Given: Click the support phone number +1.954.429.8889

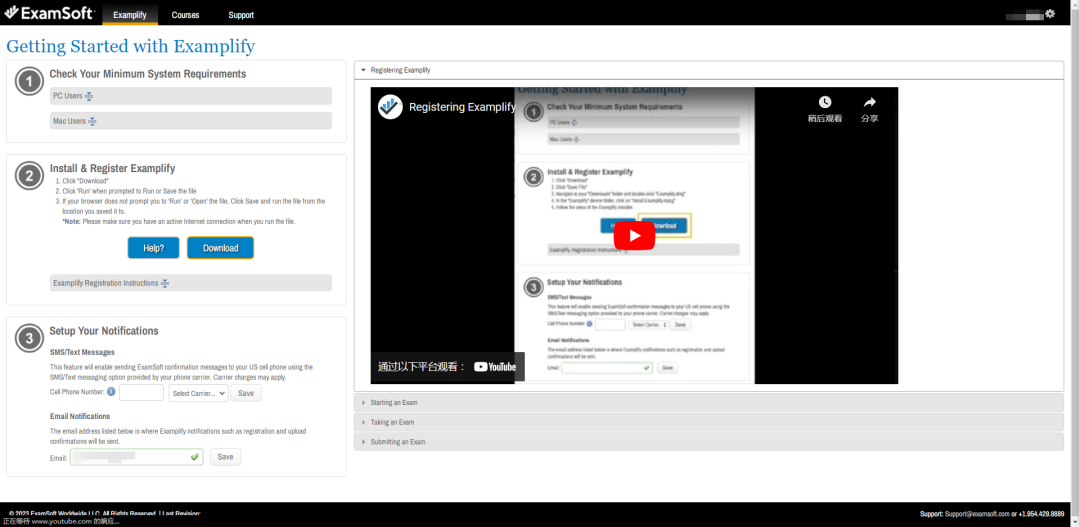Looking at the screenshot, I should click(x=1041, y=514).
